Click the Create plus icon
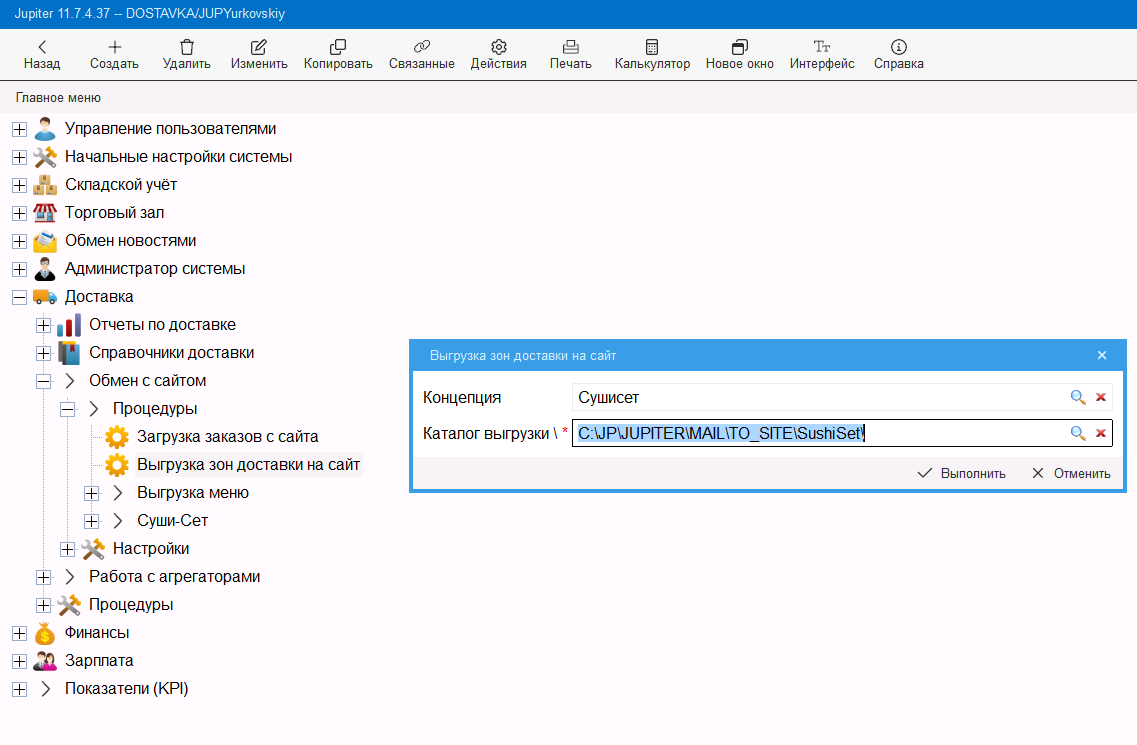The image size is (1137, 745). [114, 47]
